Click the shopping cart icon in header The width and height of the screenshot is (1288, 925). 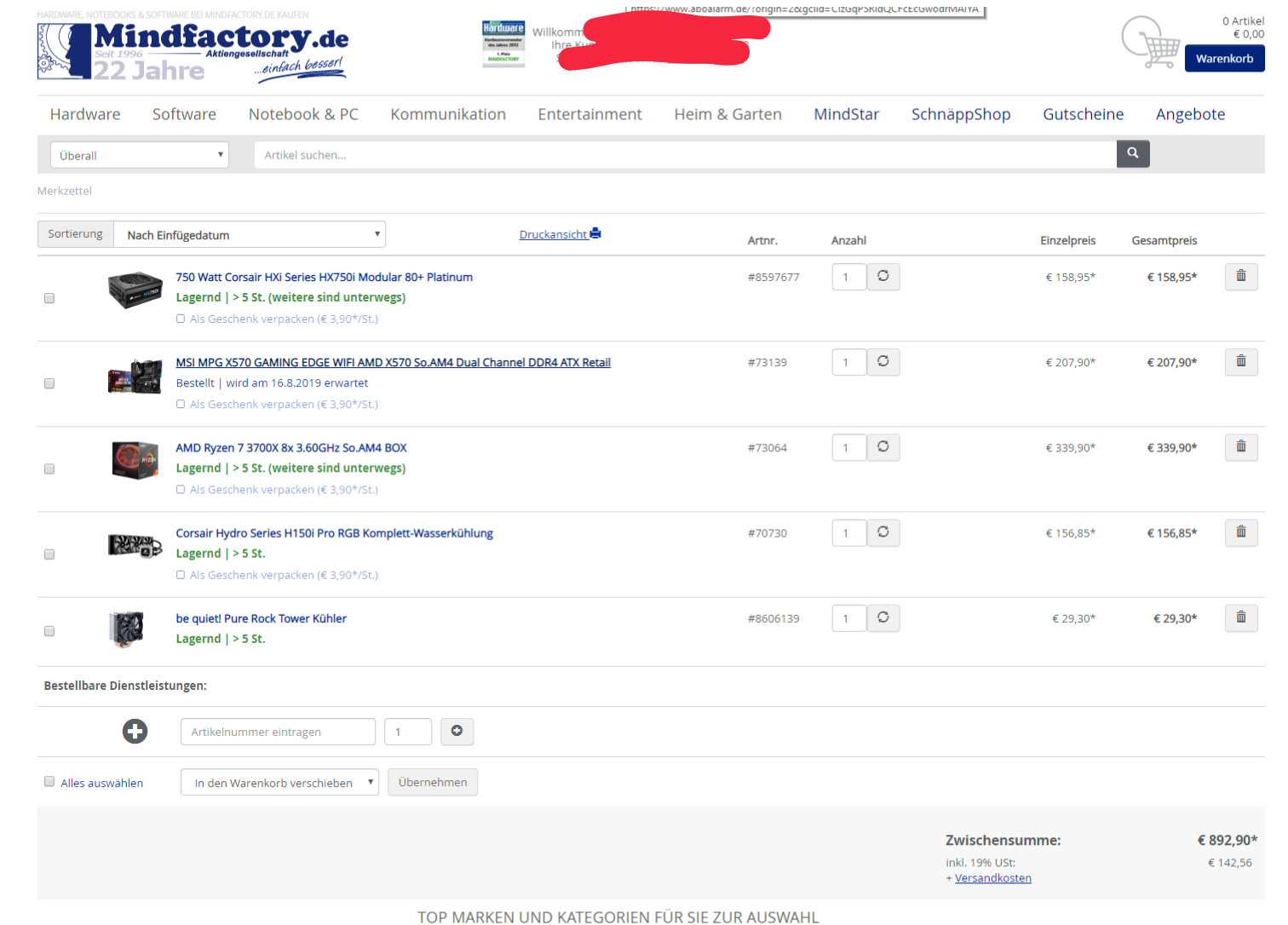click(x=1150, y=43)
